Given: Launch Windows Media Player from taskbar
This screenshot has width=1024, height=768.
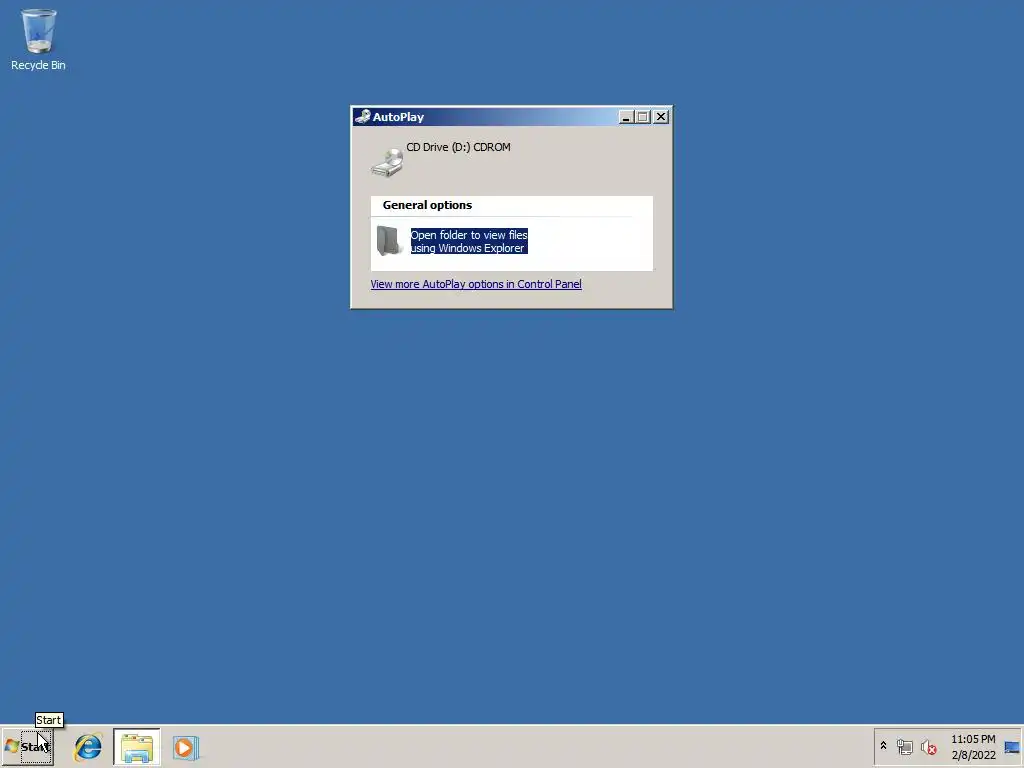Looking at the screenshot, I should [x=185, y=747].
